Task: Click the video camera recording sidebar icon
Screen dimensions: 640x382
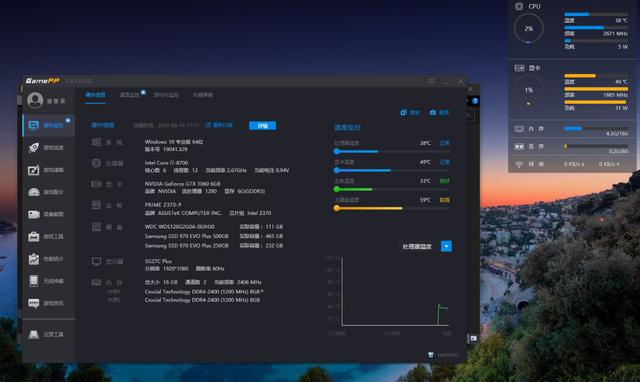Action: pyautogui.click(x=33, y=214)
